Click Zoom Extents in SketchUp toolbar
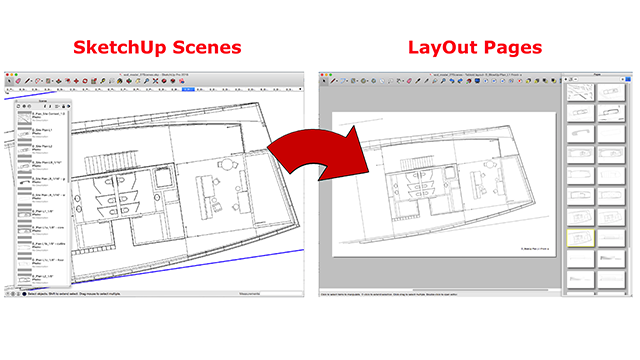Image resolution: width=640 pixels, height=360 pixels. pyautogui.click(x=156, y=81)
